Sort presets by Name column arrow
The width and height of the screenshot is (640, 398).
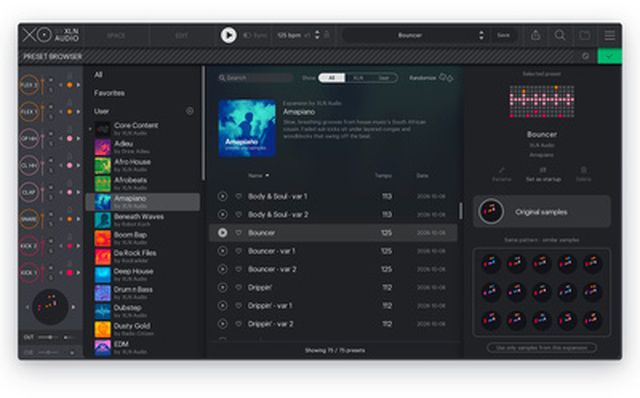point(267,176)
